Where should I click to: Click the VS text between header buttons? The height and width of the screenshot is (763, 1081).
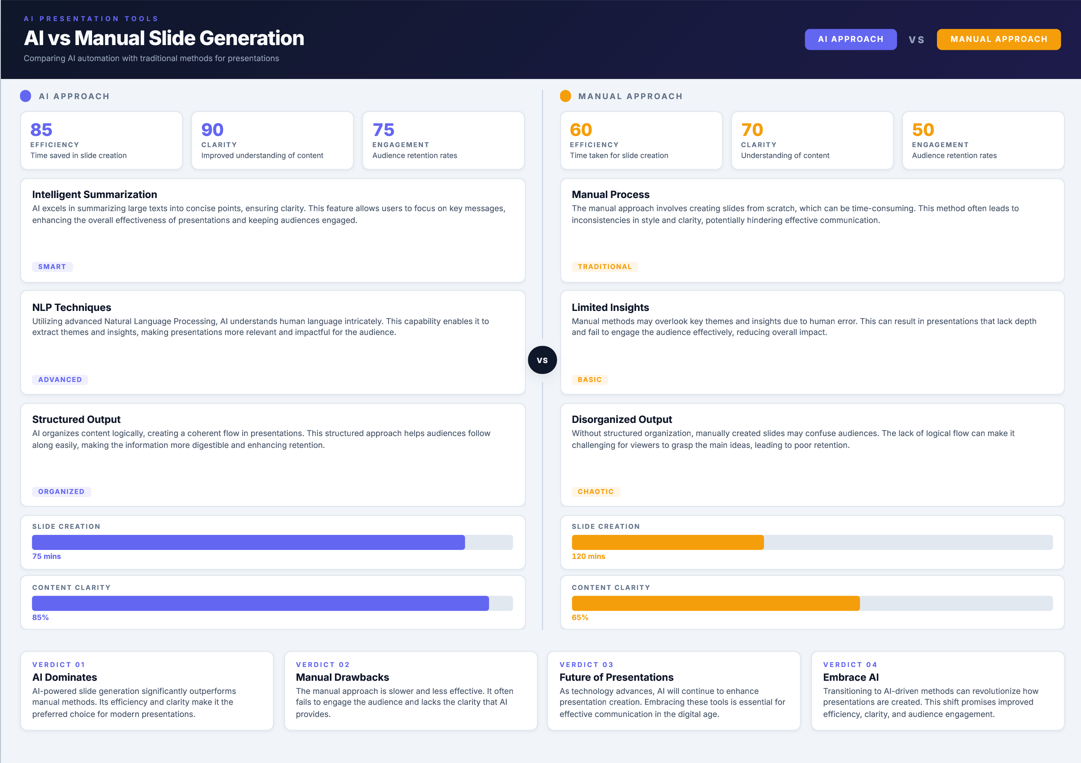pos(916,40)
